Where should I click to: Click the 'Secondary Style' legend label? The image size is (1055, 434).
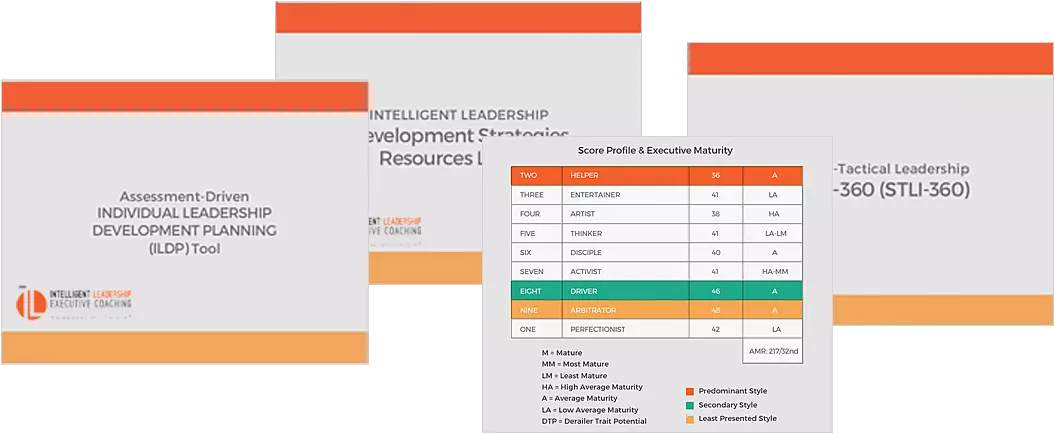click(728, 405)
